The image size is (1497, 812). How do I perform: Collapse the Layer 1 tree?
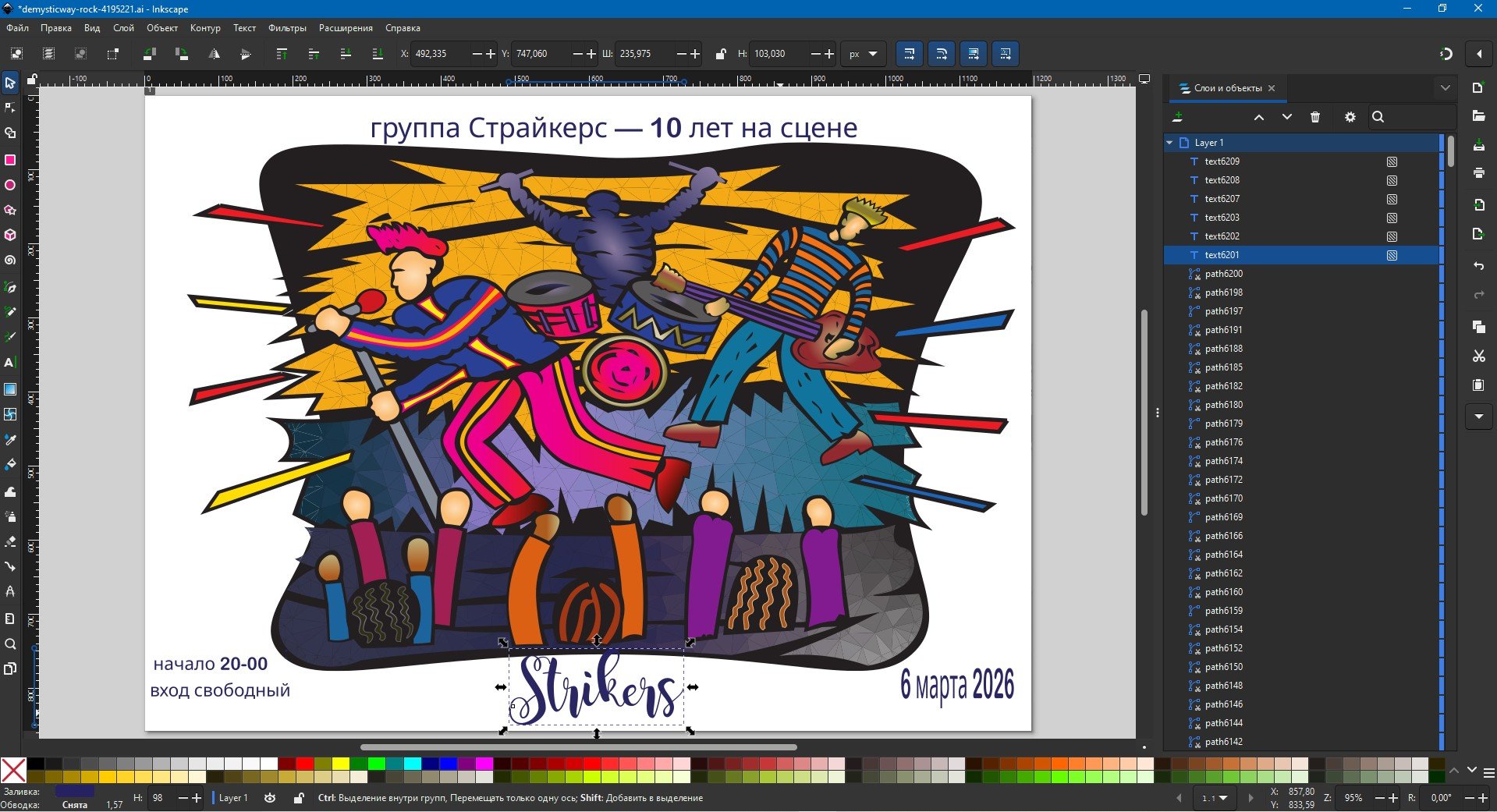click(1169, 143)
